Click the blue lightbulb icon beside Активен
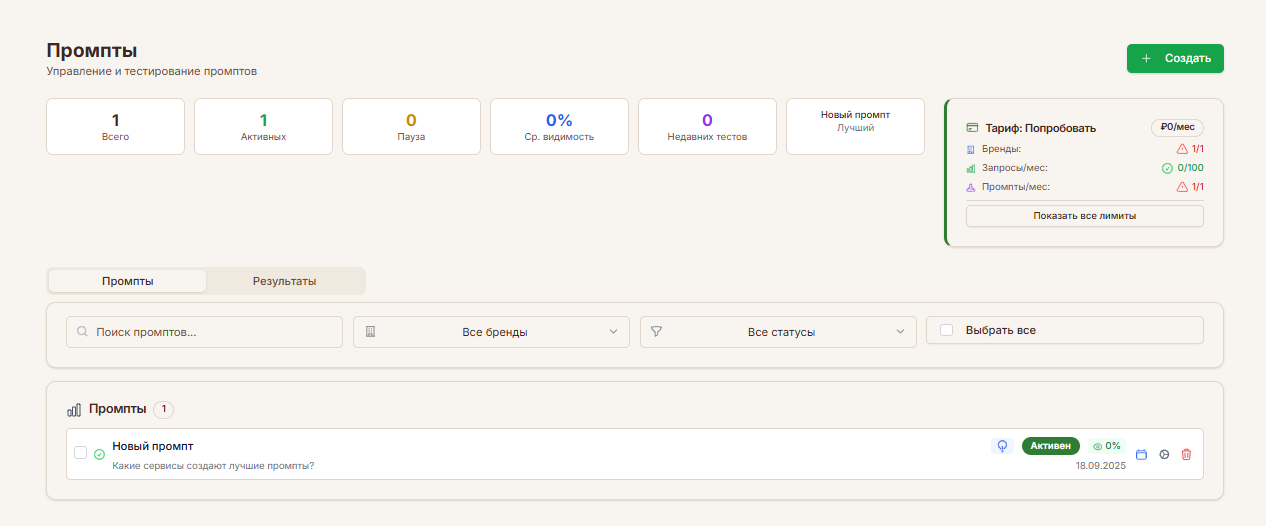1266x526 pixels. coord(1002,446)
